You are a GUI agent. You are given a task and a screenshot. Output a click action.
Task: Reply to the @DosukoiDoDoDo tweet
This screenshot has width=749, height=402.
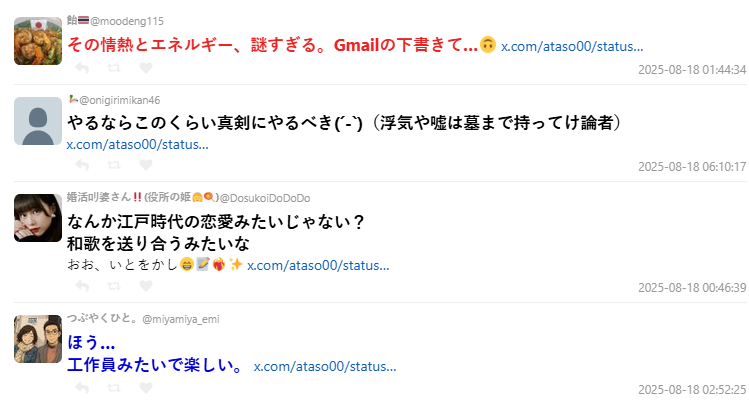[82, 287]
